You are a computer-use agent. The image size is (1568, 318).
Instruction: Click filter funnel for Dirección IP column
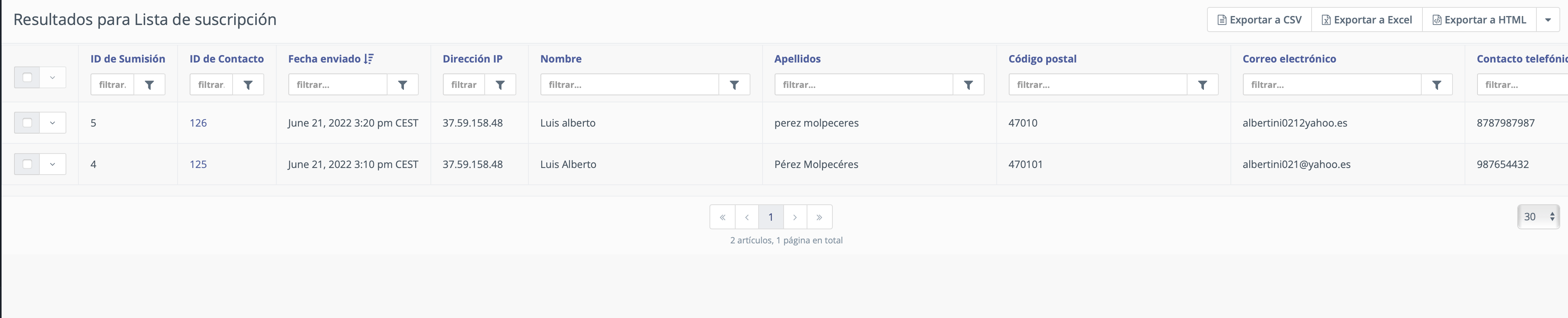point(500,85)
